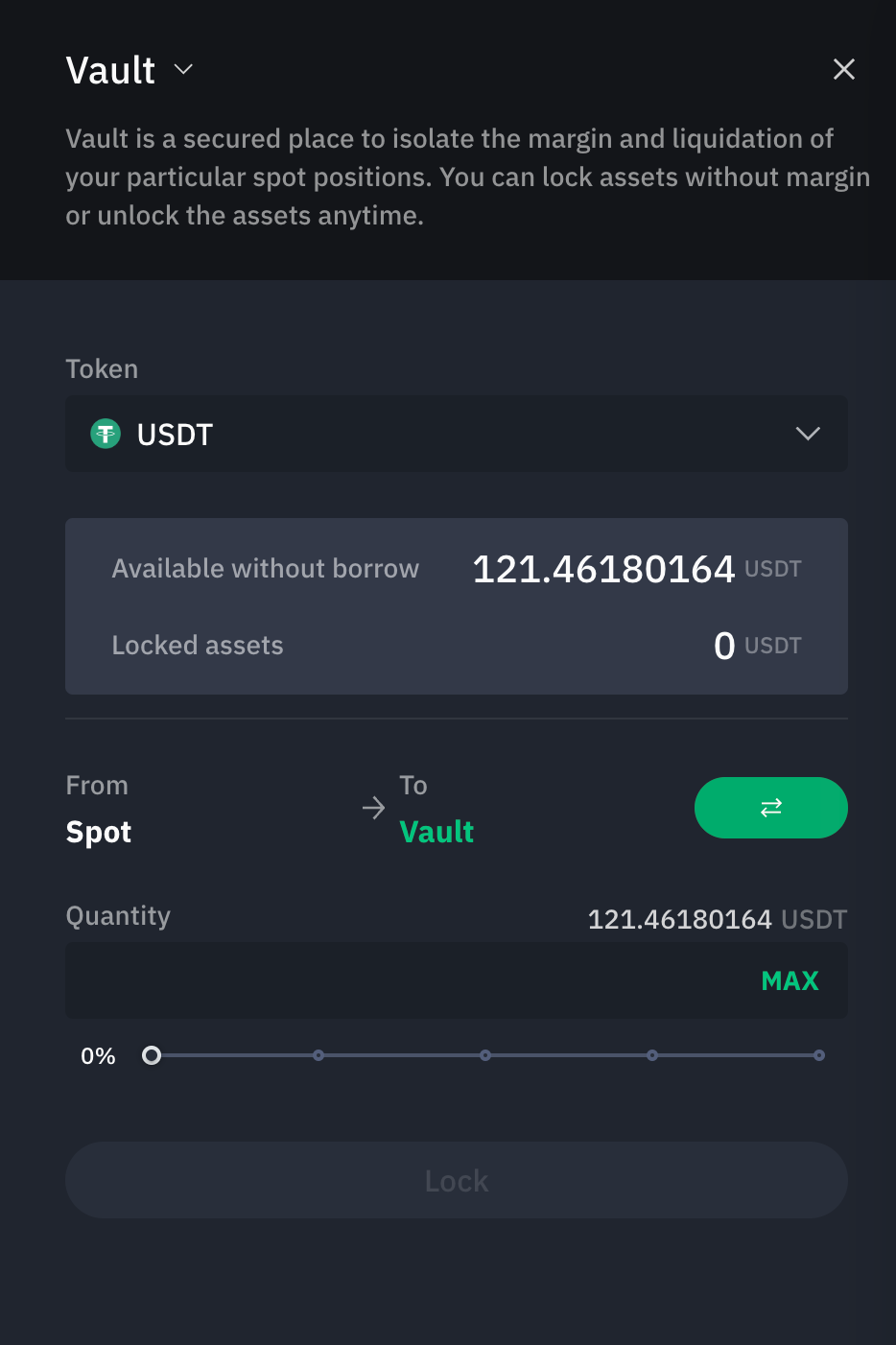The image size is (896, 1345).
Task: Click MAX to fill quantity
Action: 790,980
